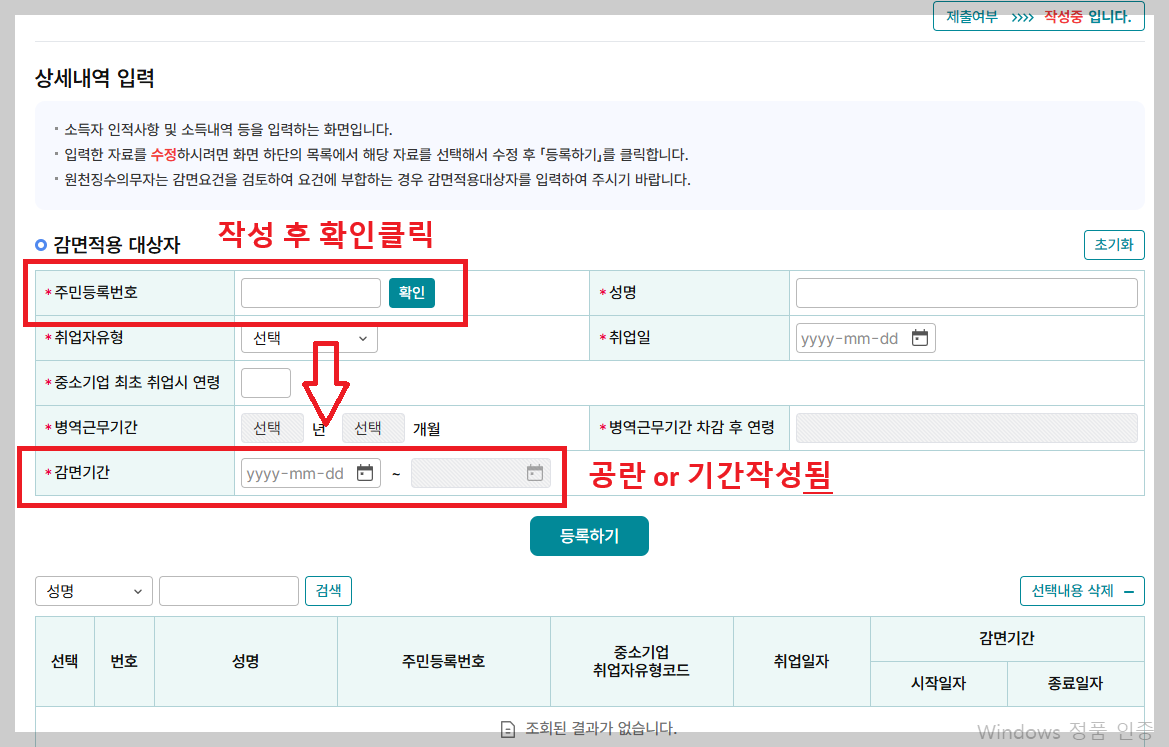The width and height of the screenshot is (1169, 747).
Task: Open the 성명 search filter dropdown
Action: [93, 590]
